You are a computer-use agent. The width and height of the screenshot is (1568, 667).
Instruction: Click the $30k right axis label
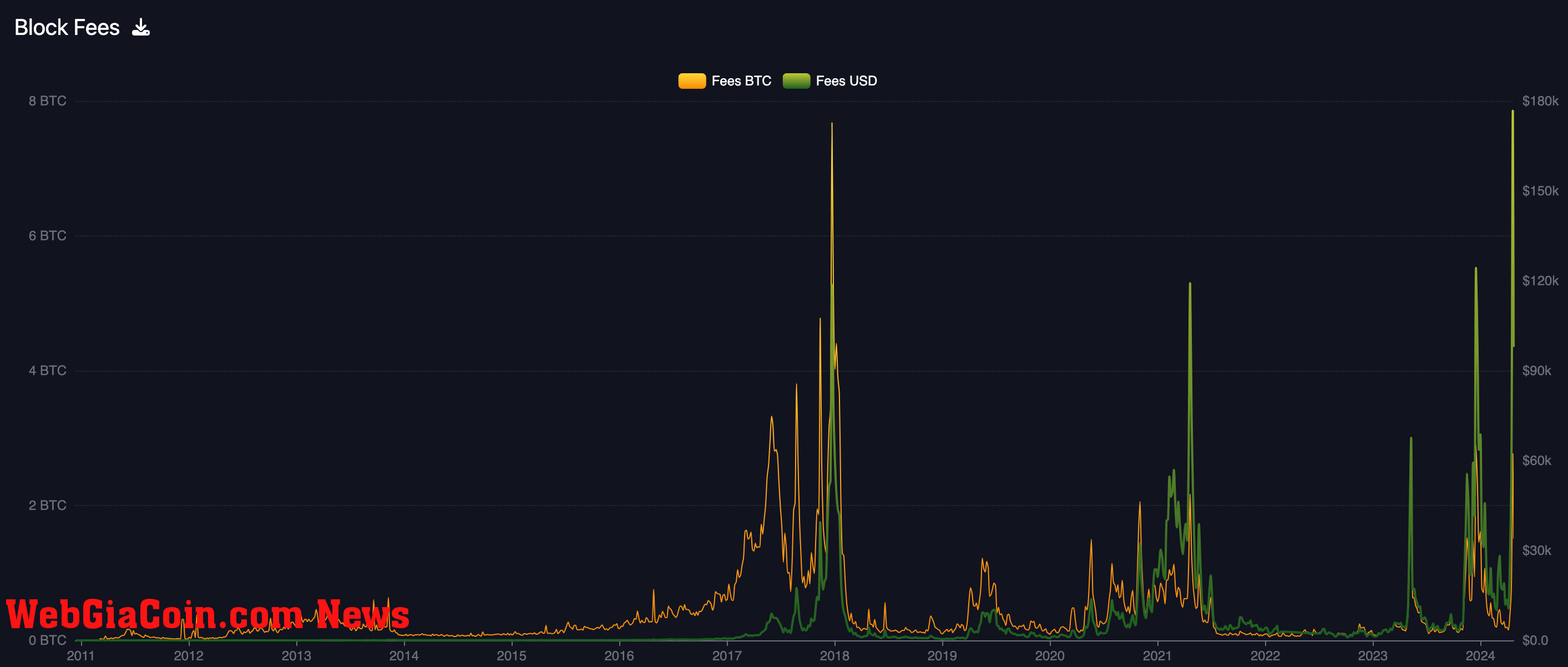[x=1536, y=550]
